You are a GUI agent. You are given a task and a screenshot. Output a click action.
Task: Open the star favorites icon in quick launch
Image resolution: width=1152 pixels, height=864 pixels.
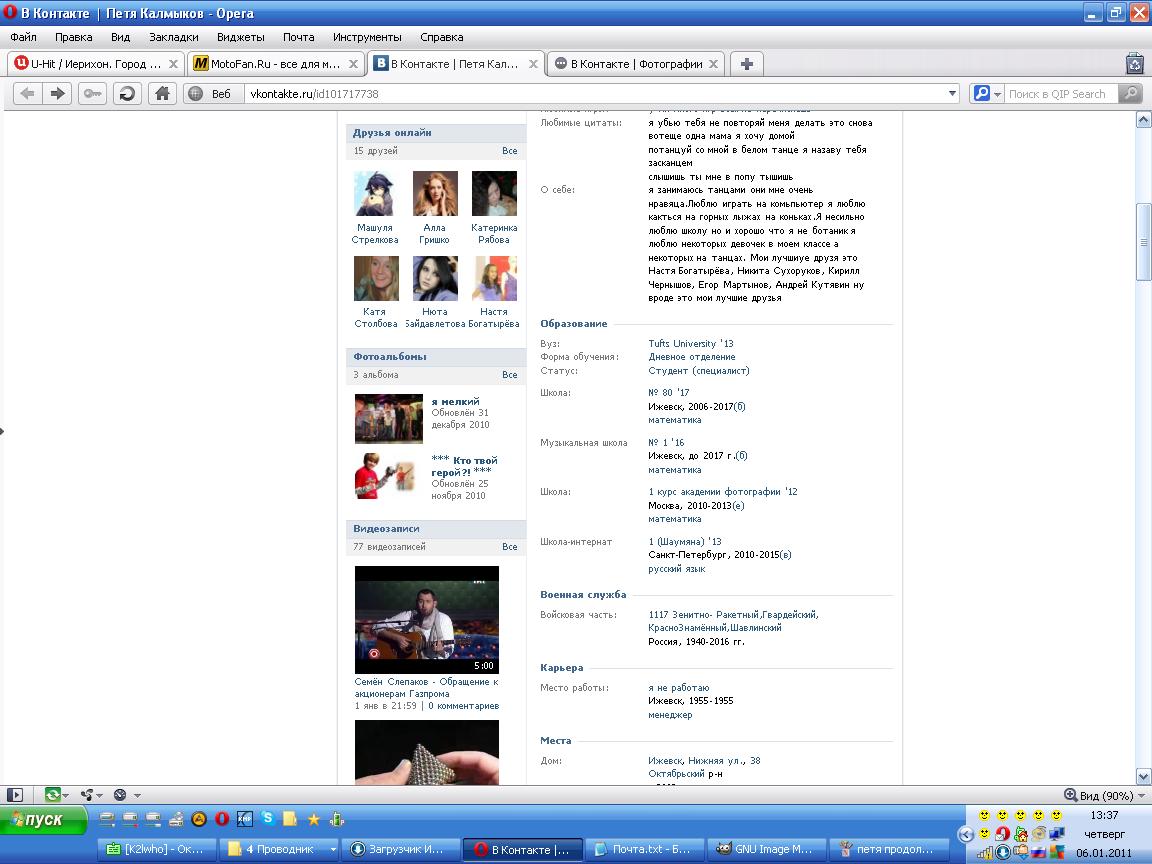(x=314, y=818)
